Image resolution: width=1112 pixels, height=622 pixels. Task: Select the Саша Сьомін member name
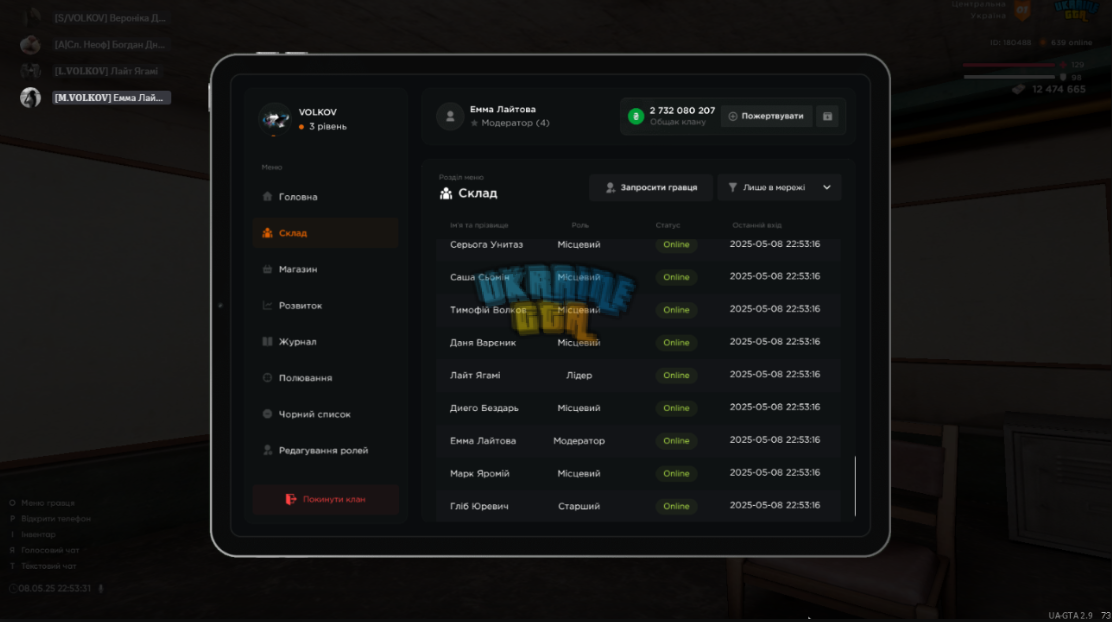pos(479,277)
